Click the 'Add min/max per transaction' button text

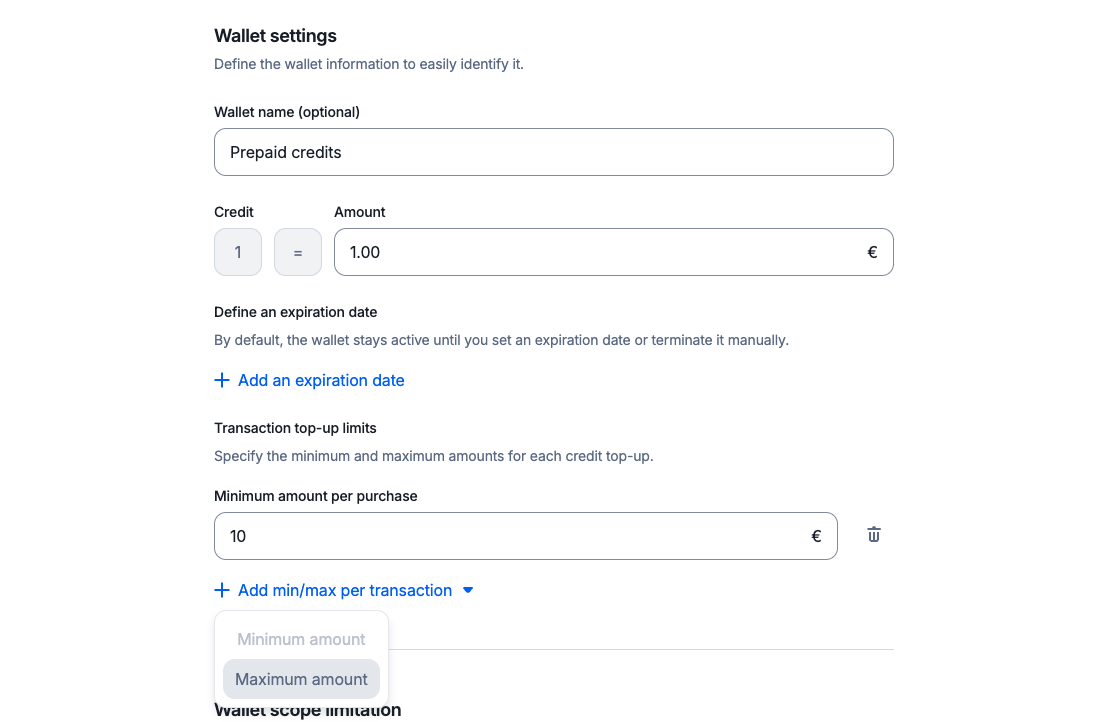[345, 590]
